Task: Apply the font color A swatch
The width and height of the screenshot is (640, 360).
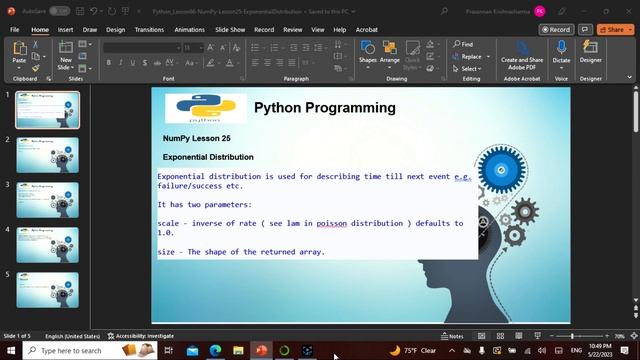Action: click(x=229, y=63)
